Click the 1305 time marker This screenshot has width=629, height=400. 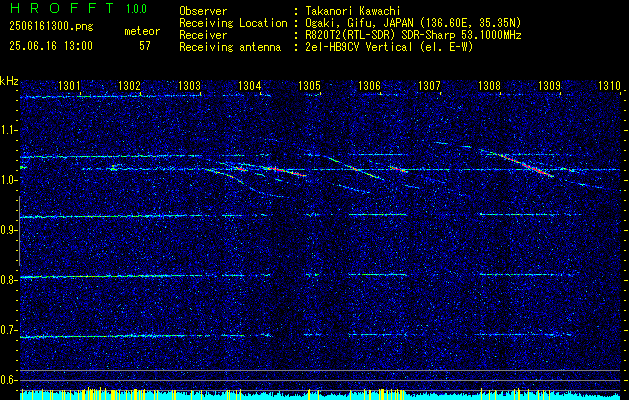[x=309, y=85]
